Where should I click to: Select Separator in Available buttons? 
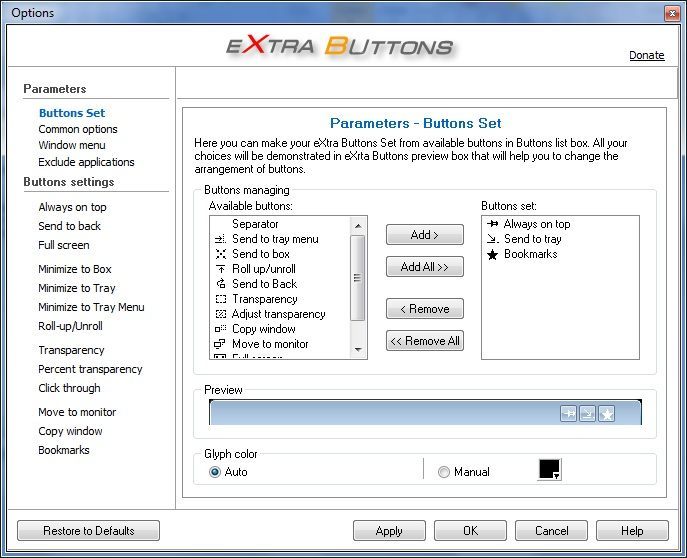[282, 224]
